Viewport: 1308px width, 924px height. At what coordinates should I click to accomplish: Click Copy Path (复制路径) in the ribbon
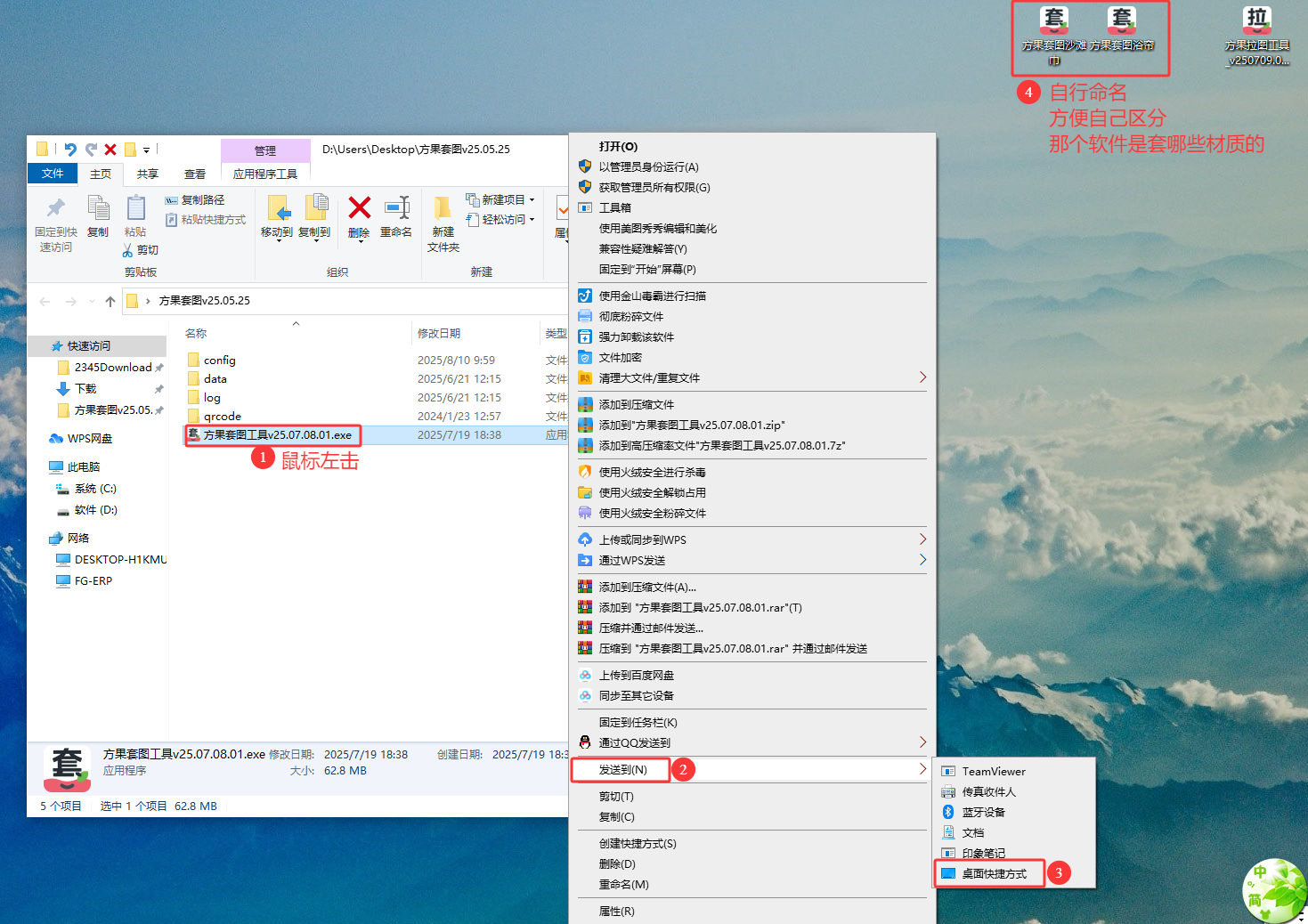pyautogui.click(x=195, y=200)
